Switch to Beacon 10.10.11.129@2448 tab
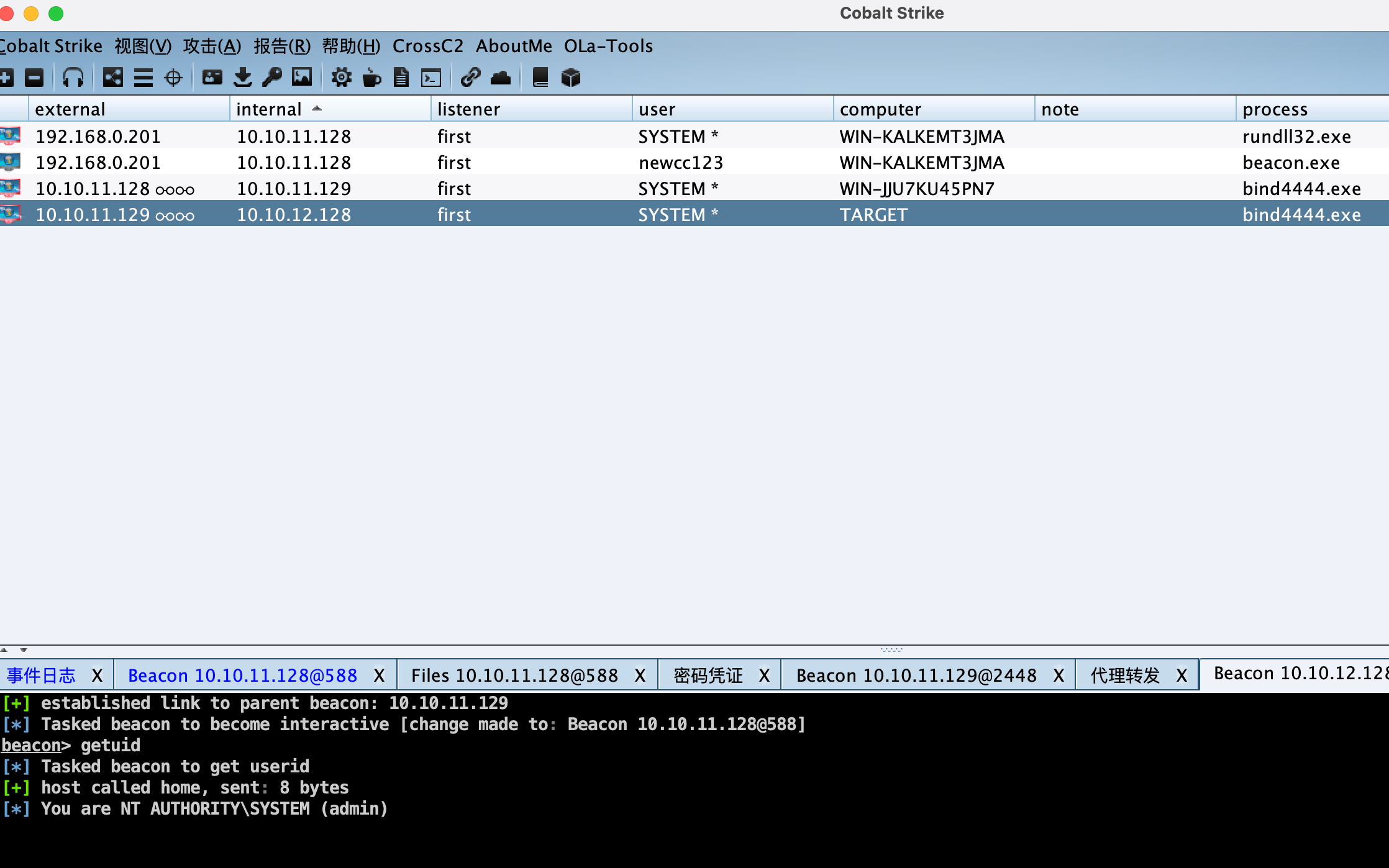 click(x=916, y=676)
